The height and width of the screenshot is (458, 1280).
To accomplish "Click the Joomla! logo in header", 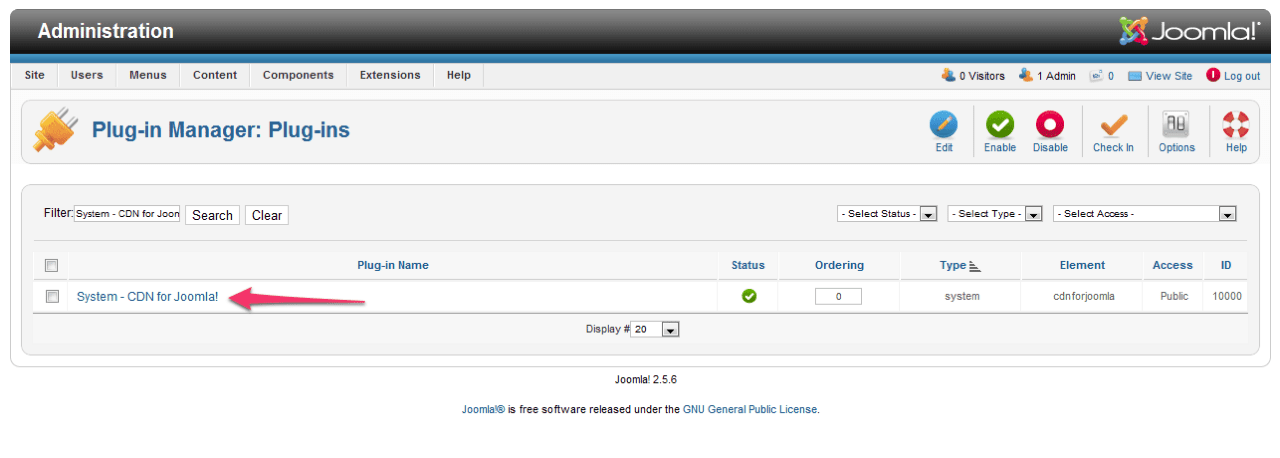I will [1189, 31].
